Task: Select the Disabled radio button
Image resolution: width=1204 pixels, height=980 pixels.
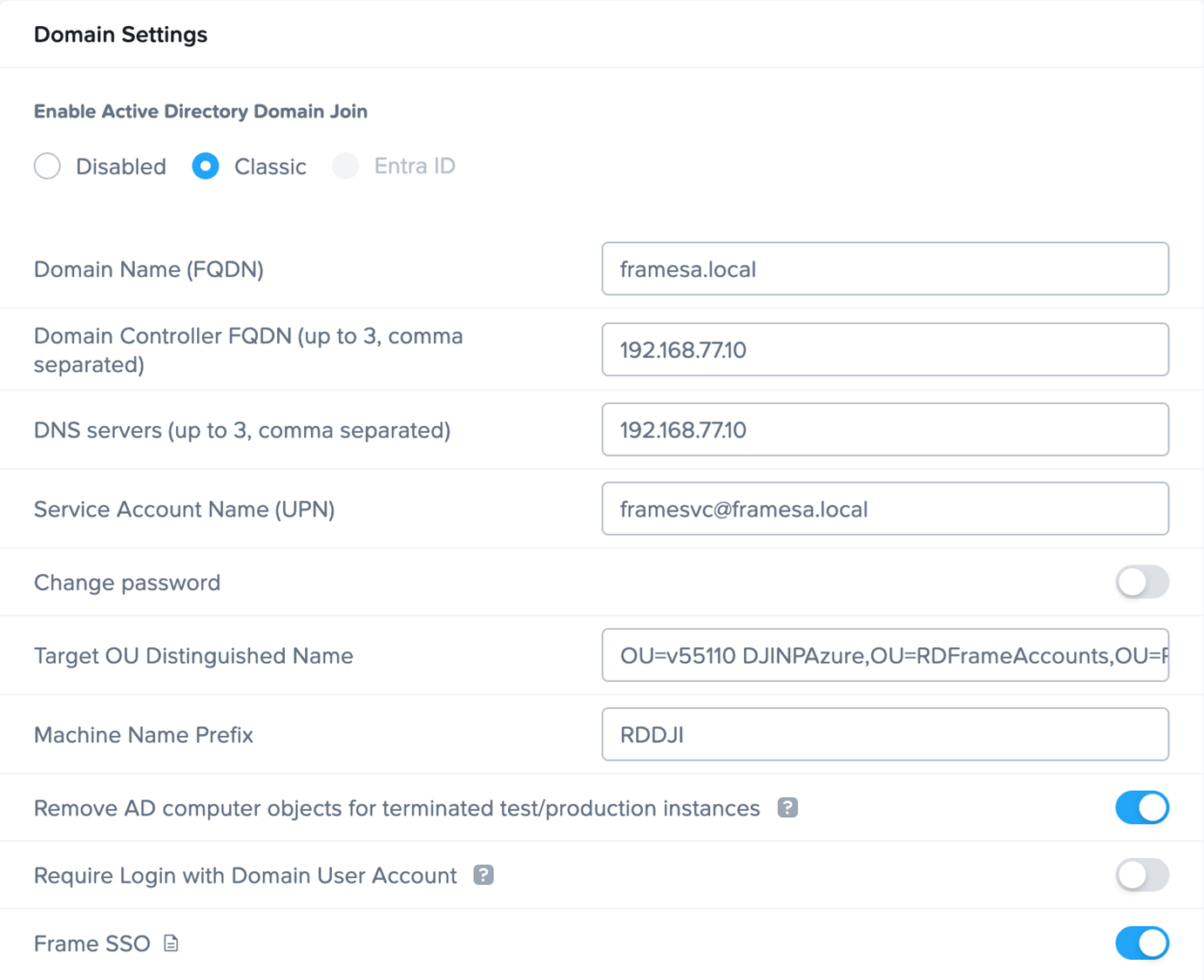Action: (x=48, y=166)
